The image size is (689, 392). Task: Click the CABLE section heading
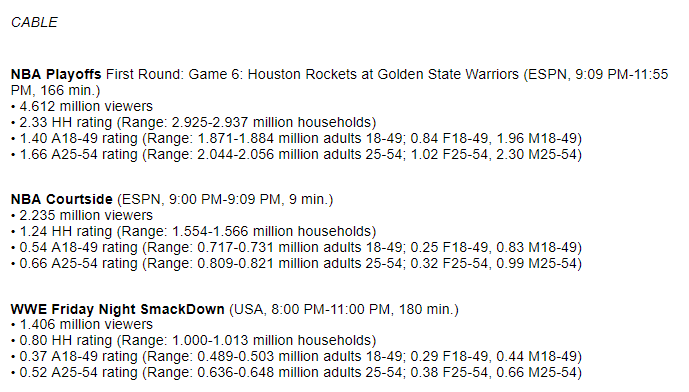pos(34,22)
